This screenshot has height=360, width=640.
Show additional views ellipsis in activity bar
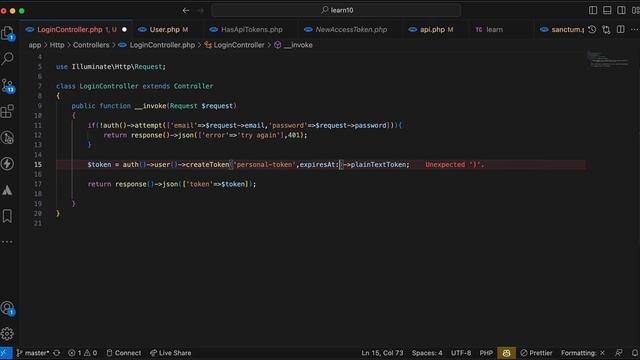click(7, 242)
